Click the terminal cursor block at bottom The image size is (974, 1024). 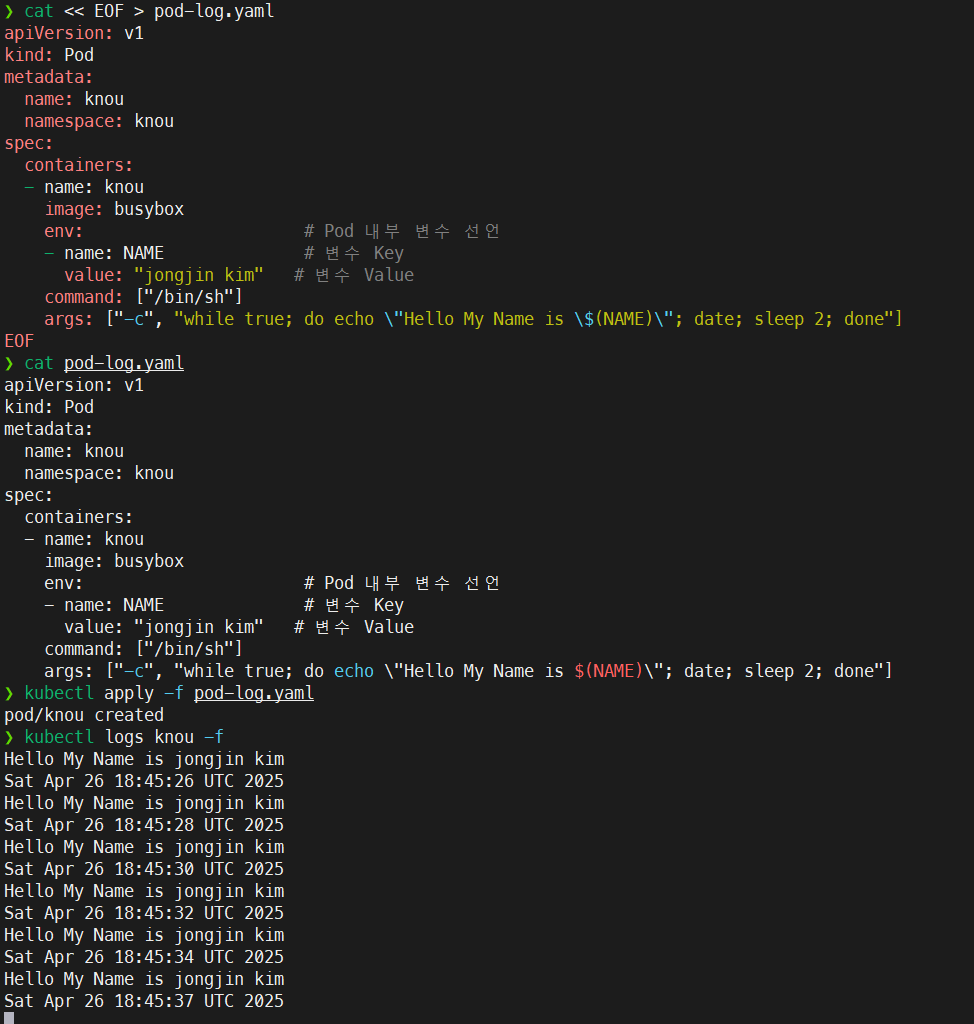[9, 1018]
